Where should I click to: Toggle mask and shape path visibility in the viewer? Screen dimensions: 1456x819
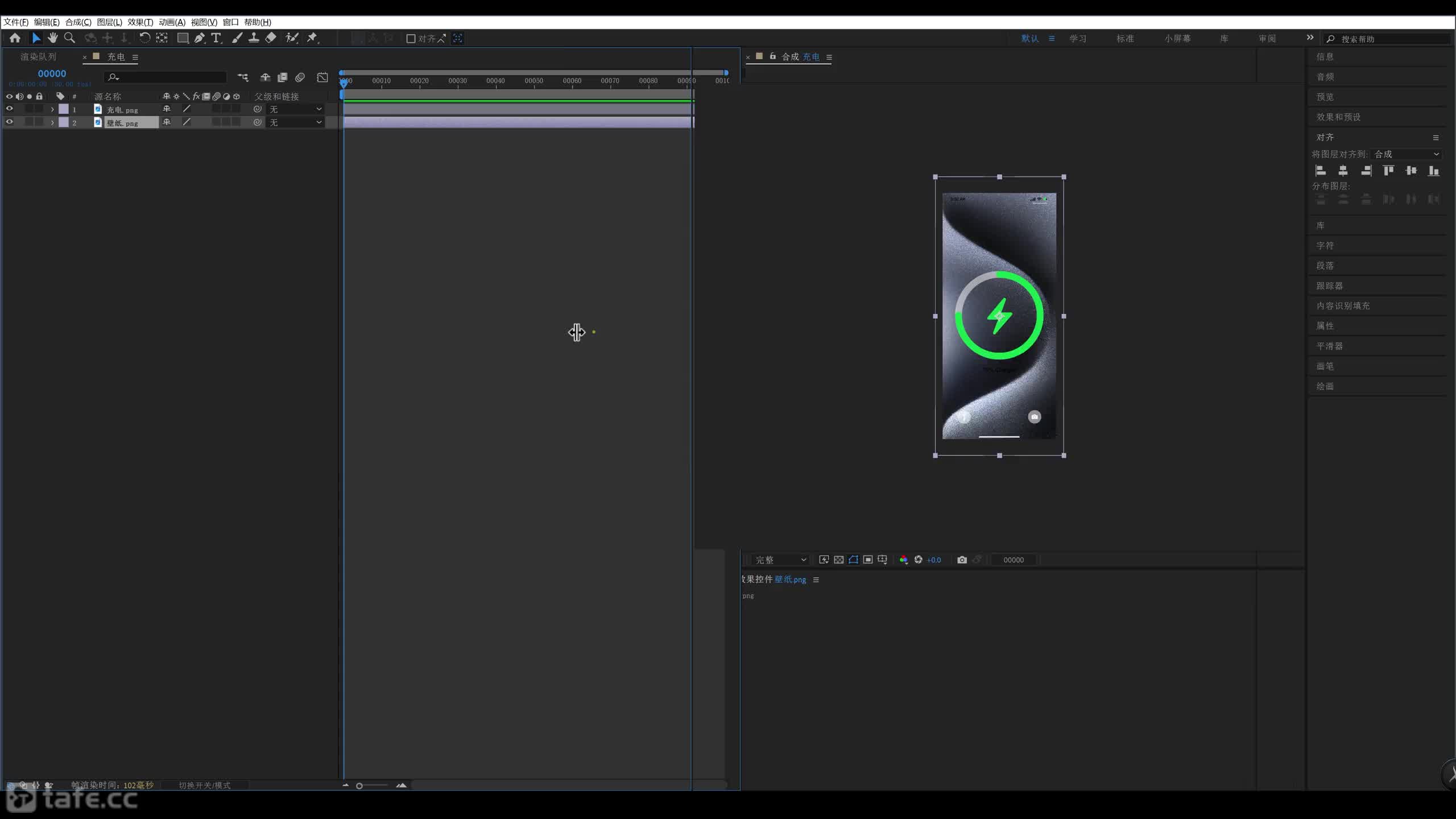coord(853,560)
